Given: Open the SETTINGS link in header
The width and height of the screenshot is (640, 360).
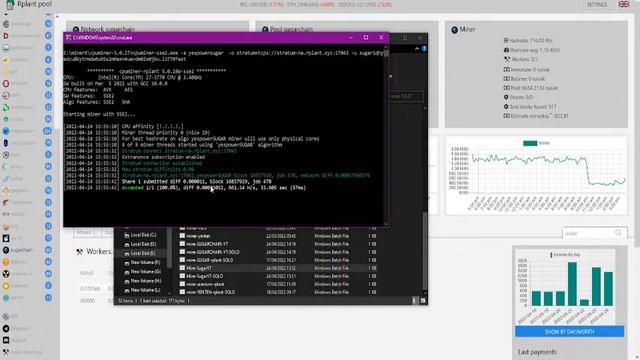Looking at the screenshot, I should tap(597, 4).
